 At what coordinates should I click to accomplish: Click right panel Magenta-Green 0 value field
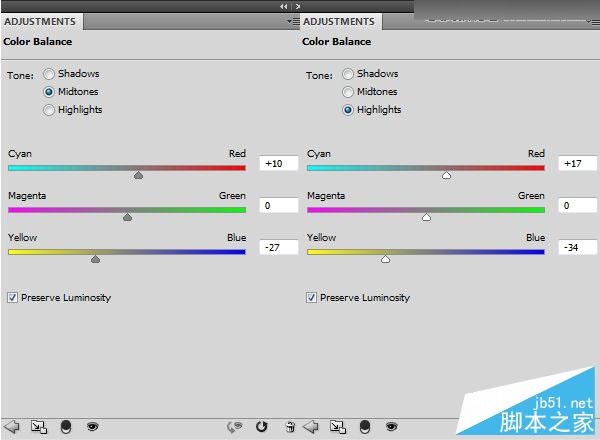click(577, 205)
